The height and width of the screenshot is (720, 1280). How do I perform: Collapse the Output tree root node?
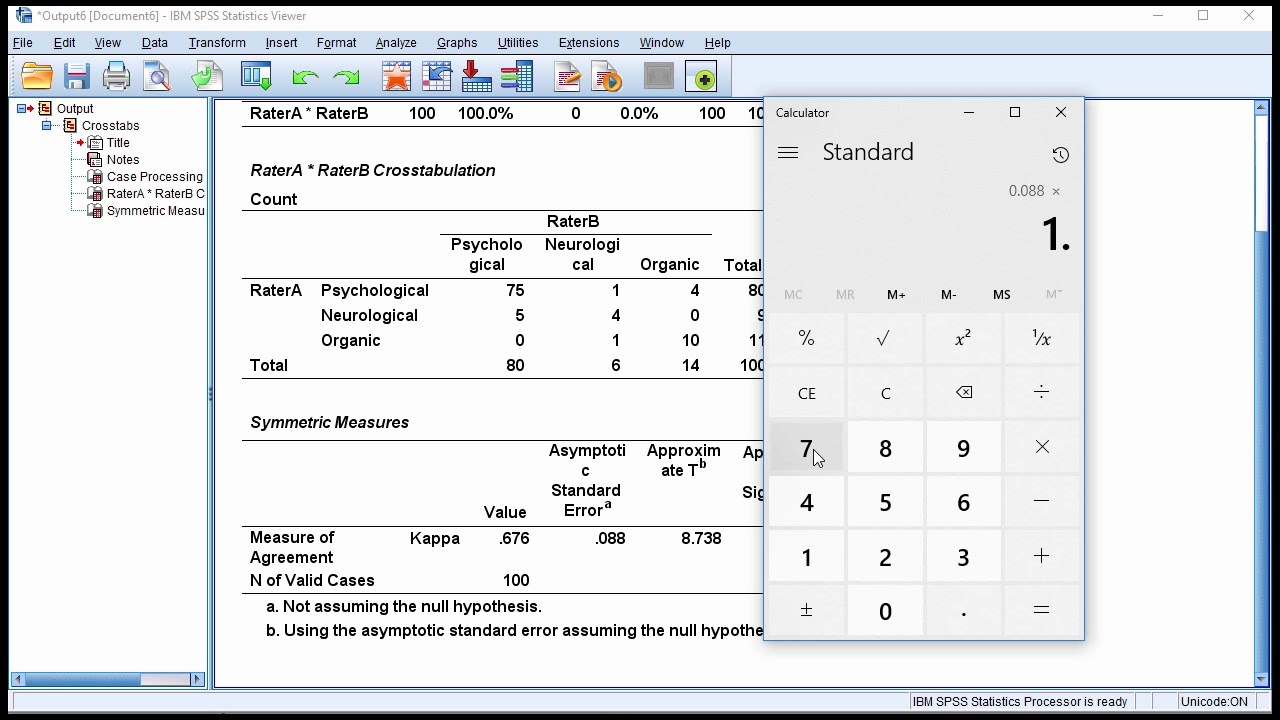click(21, 109)
